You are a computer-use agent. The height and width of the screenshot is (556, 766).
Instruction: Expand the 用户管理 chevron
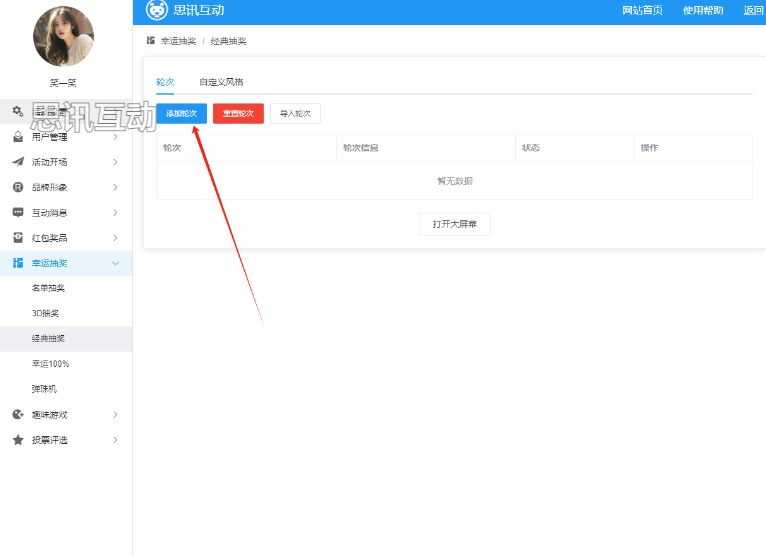(115, 137)
